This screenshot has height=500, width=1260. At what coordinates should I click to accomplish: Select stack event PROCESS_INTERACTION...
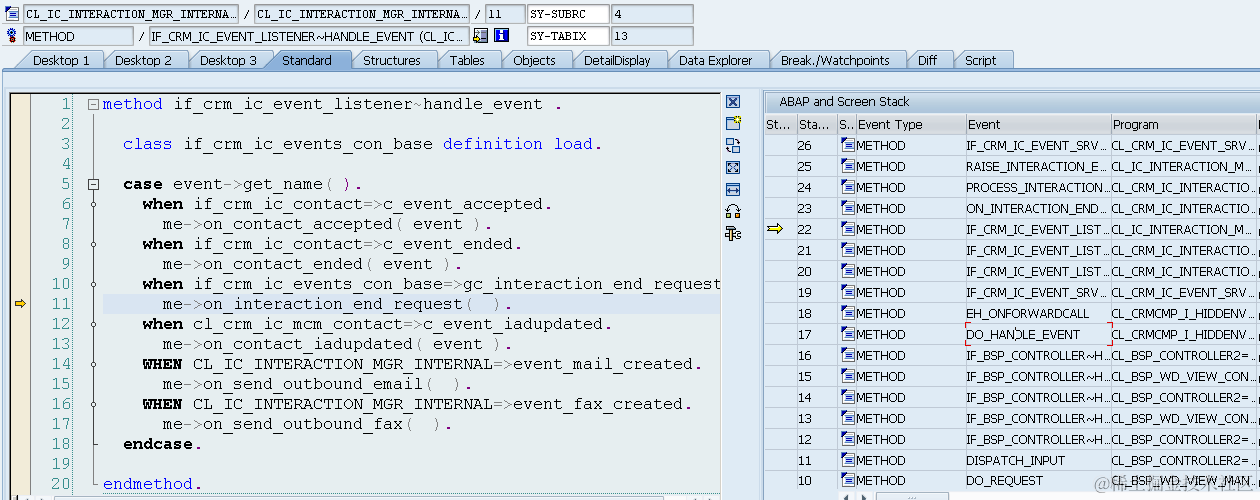[1038, 188]
